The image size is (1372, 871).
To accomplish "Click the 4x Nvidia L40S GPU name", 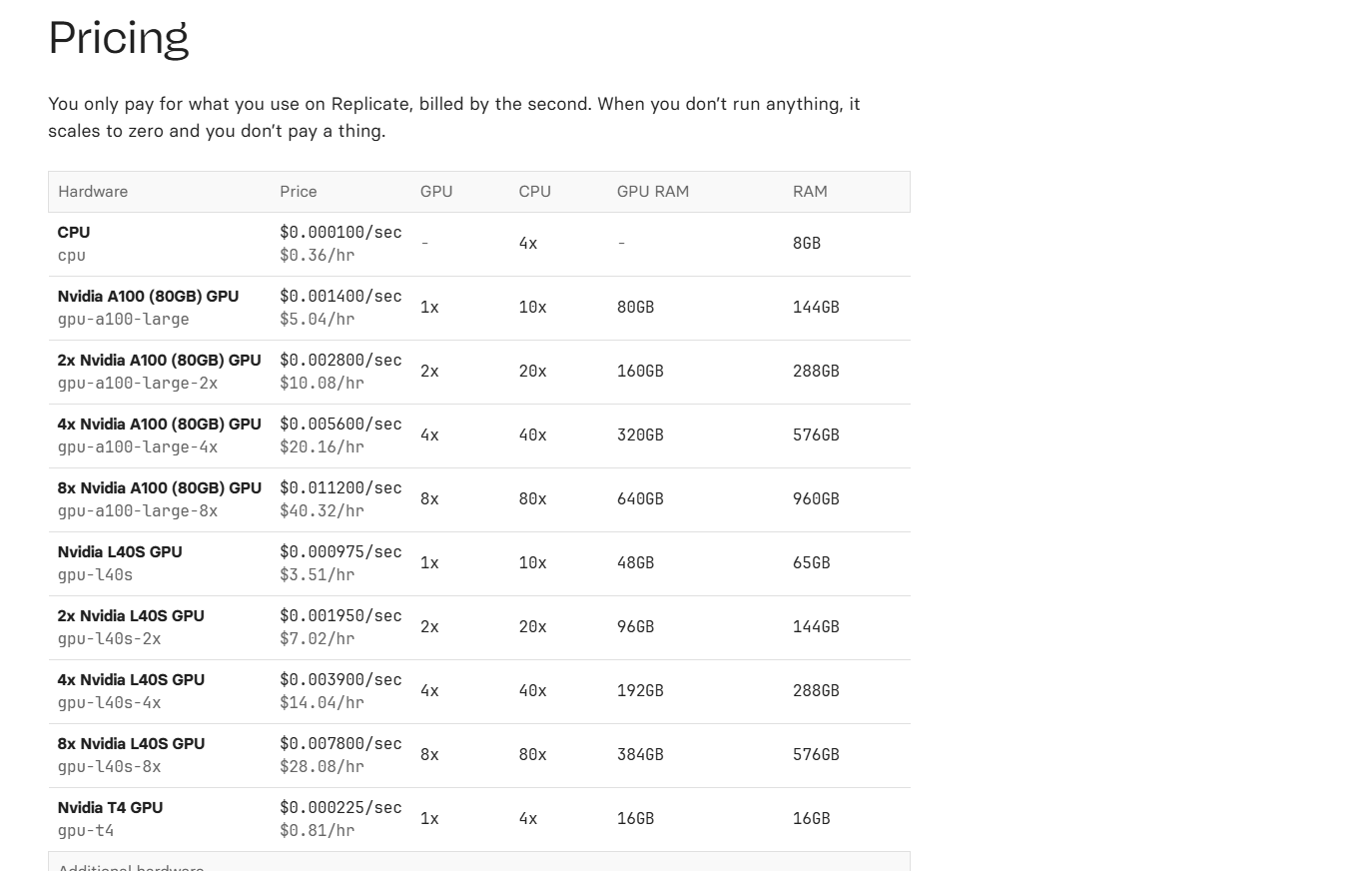I will [x=131, y=679].
